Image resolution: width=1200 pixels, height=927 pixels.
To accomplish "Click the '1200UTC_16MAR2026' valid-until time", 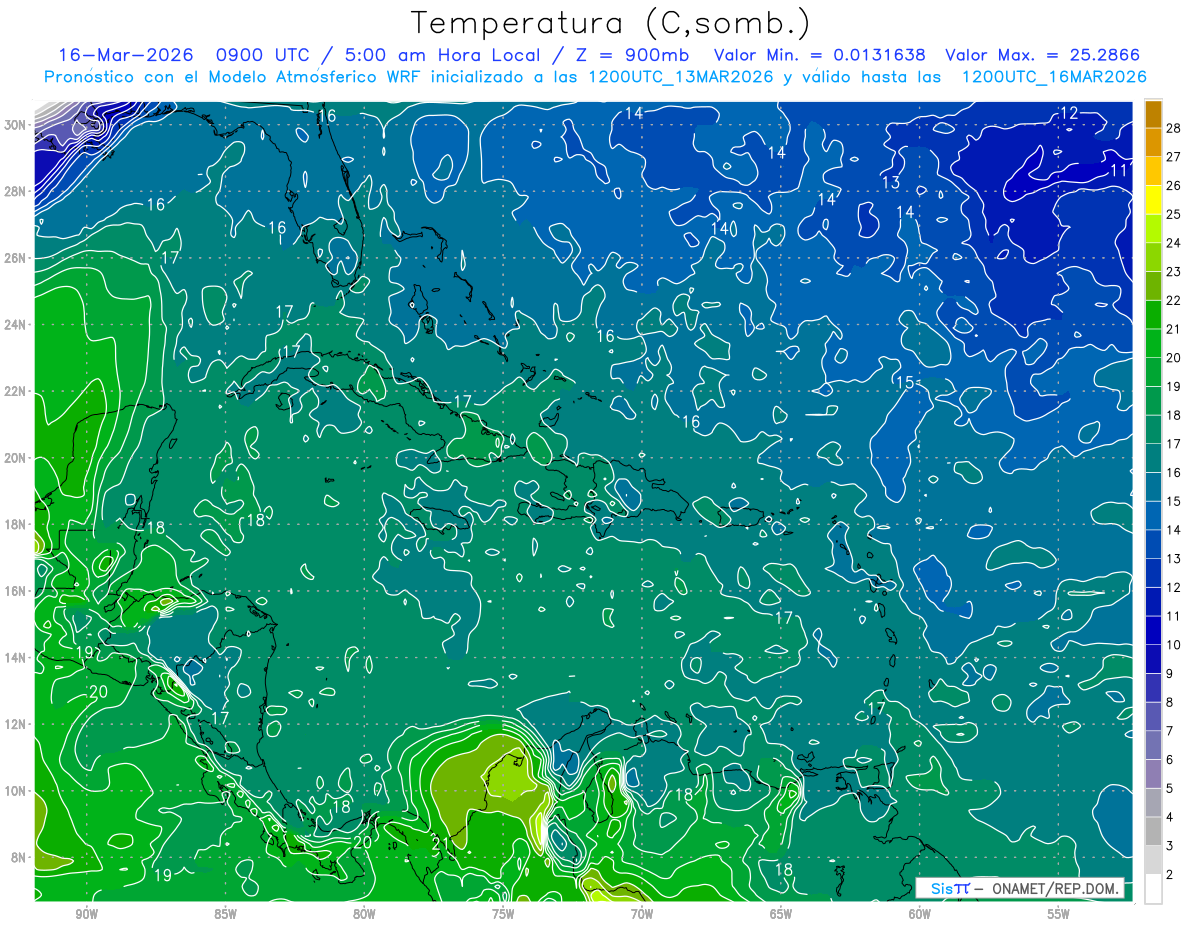I will [1053, 77].
